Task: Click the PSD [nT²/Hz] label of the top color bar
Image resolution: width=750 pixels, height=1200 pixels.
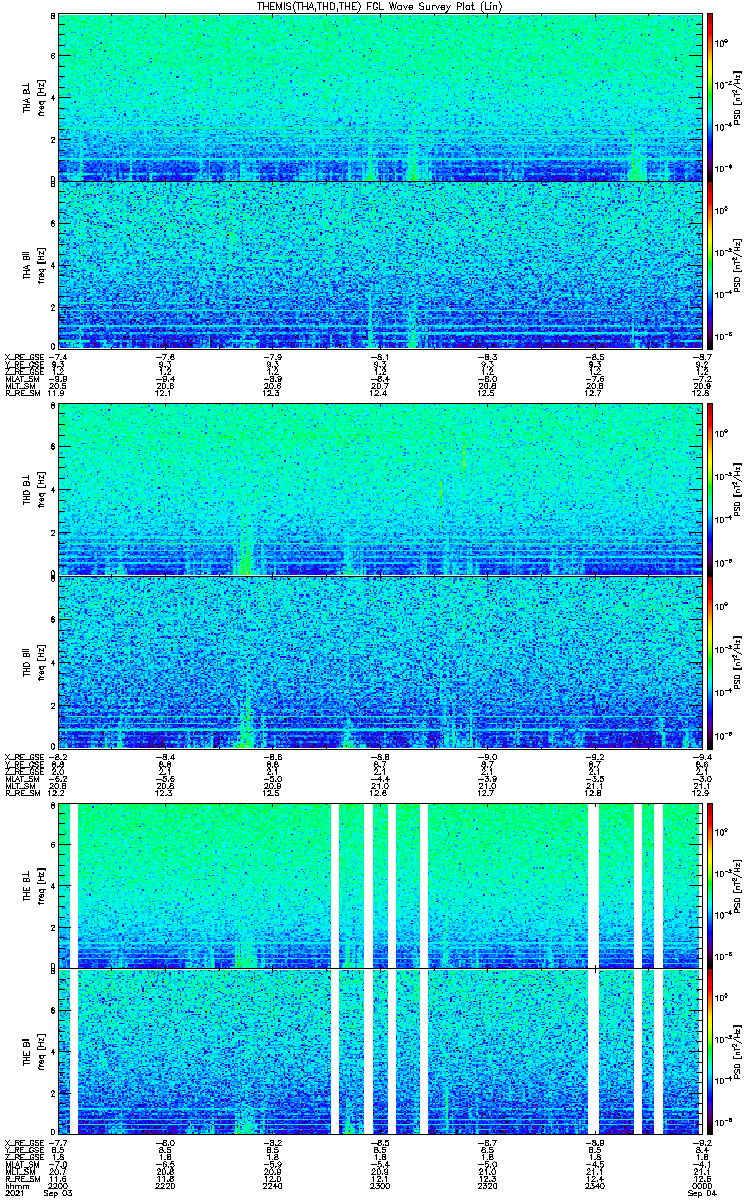Action: click(738, 97)
